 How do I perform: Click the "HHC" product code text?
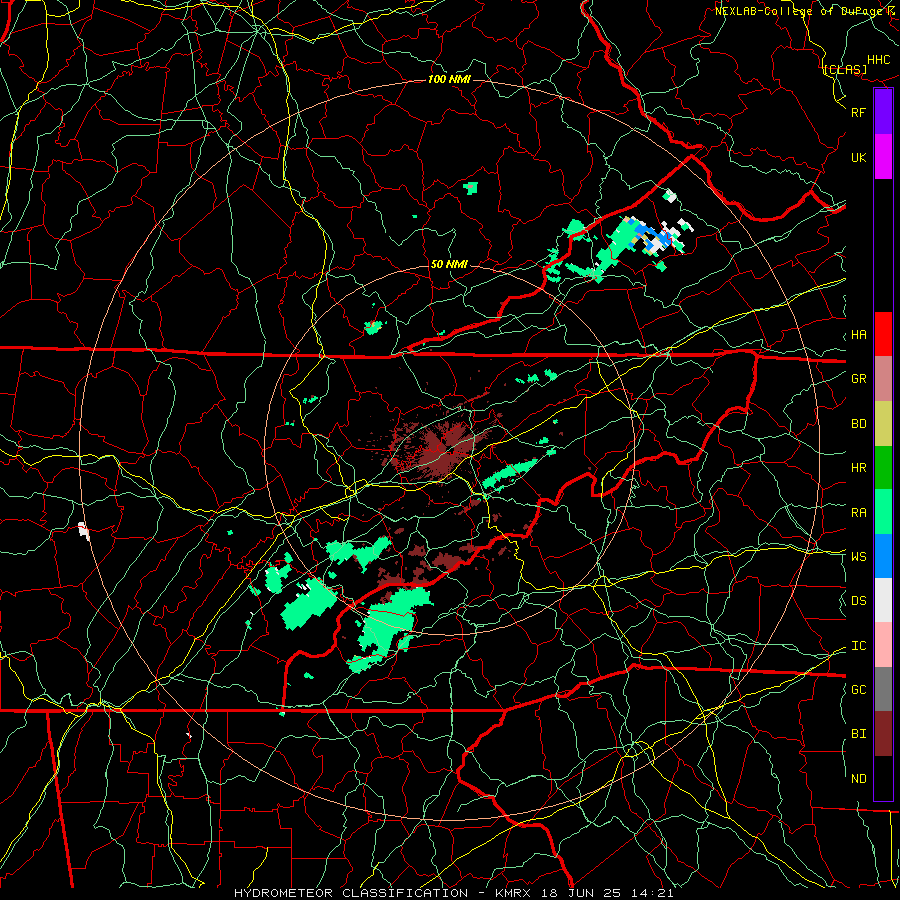pyautogui.click(x=879, y=60)
